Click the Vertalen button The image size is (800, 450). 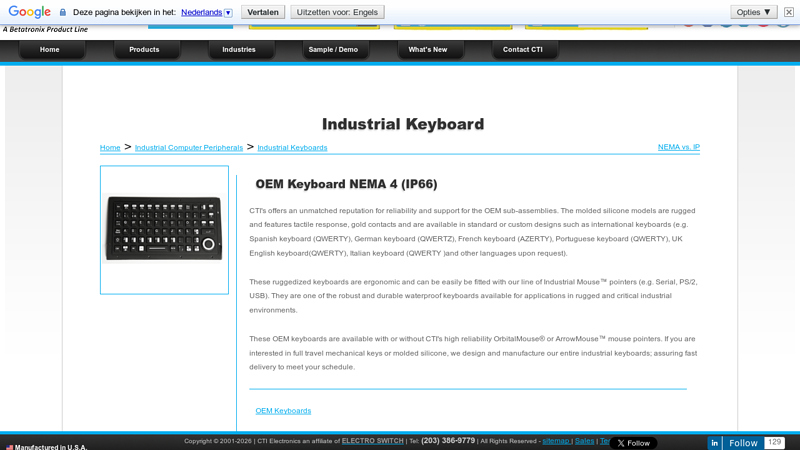tap(263, 12)
